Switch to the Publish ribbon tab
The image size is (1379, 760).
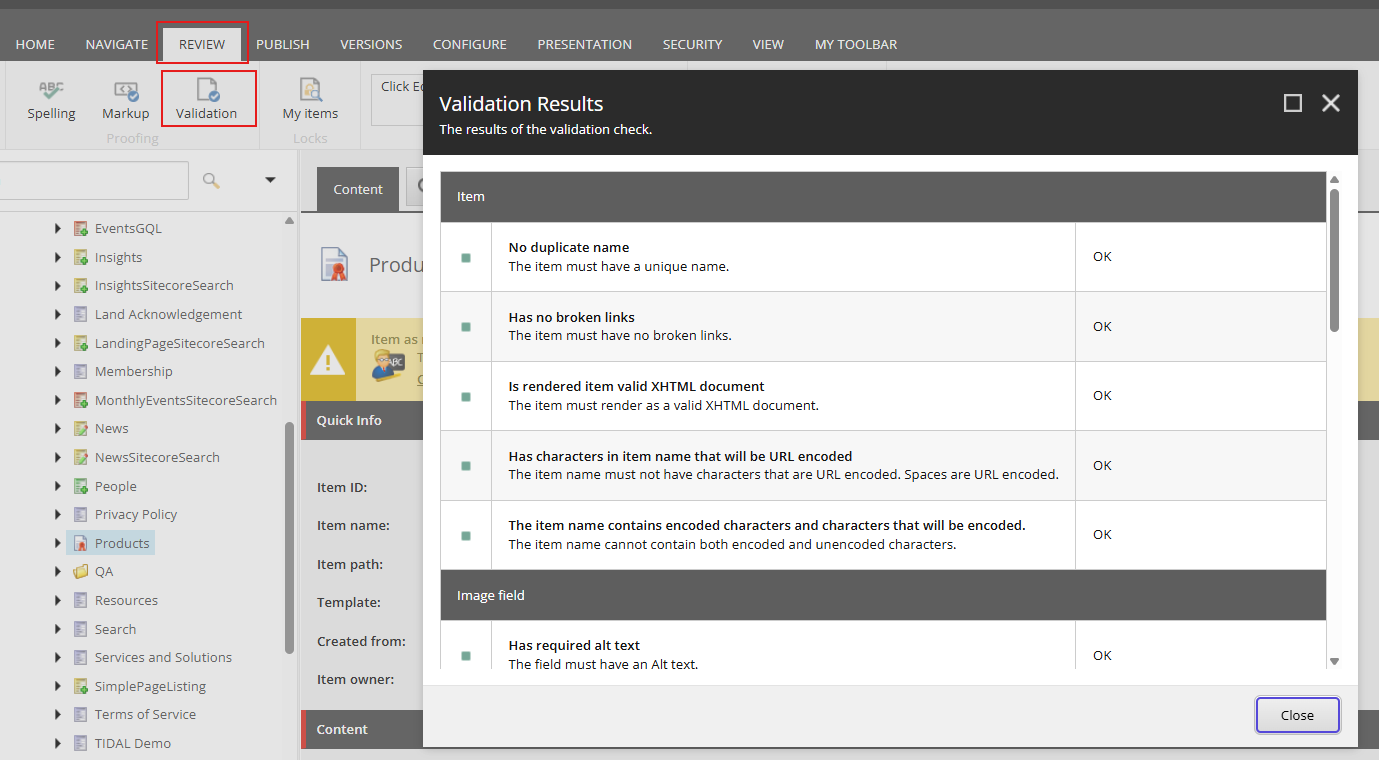283,44
